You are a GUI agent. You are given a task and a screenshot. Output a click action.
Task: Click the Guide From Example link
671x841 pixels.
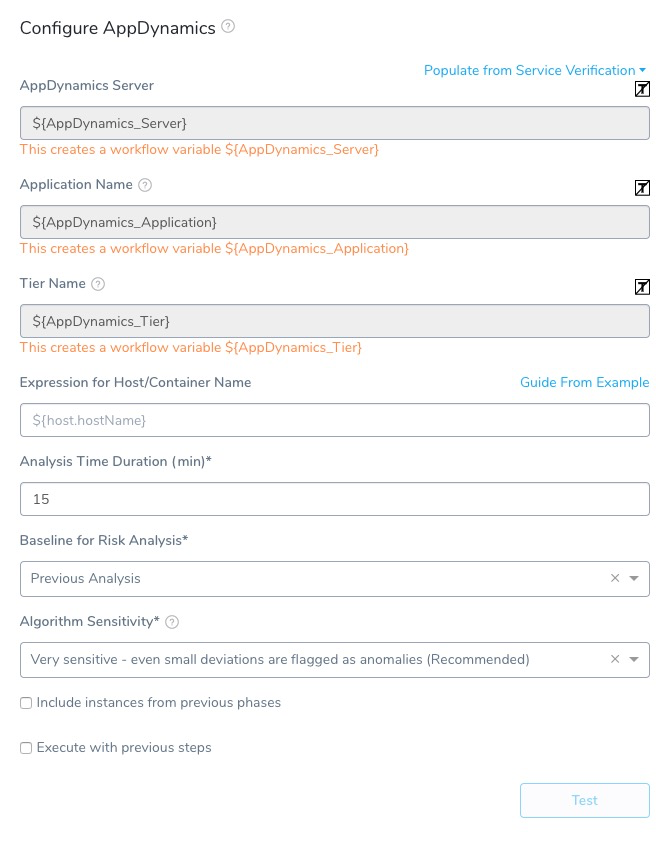point(585,382)
